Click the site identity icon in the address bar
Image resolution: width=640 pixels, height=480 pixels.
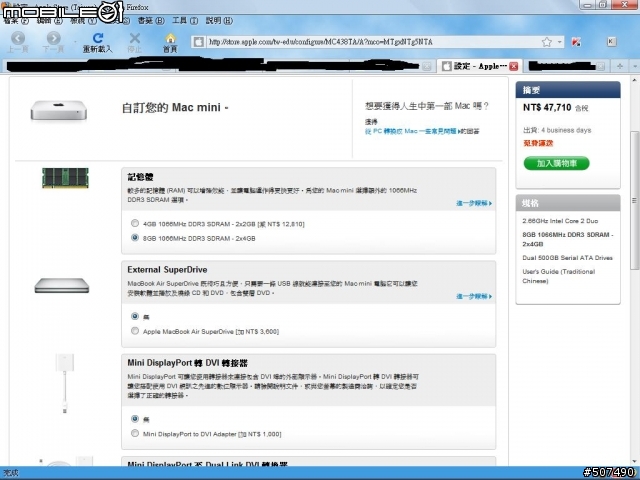199,42
